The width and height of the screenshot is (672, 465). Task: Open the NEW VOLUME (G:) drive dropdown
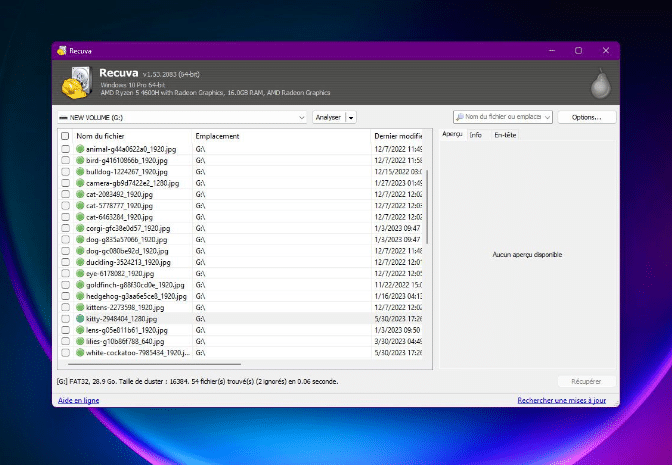301,117
